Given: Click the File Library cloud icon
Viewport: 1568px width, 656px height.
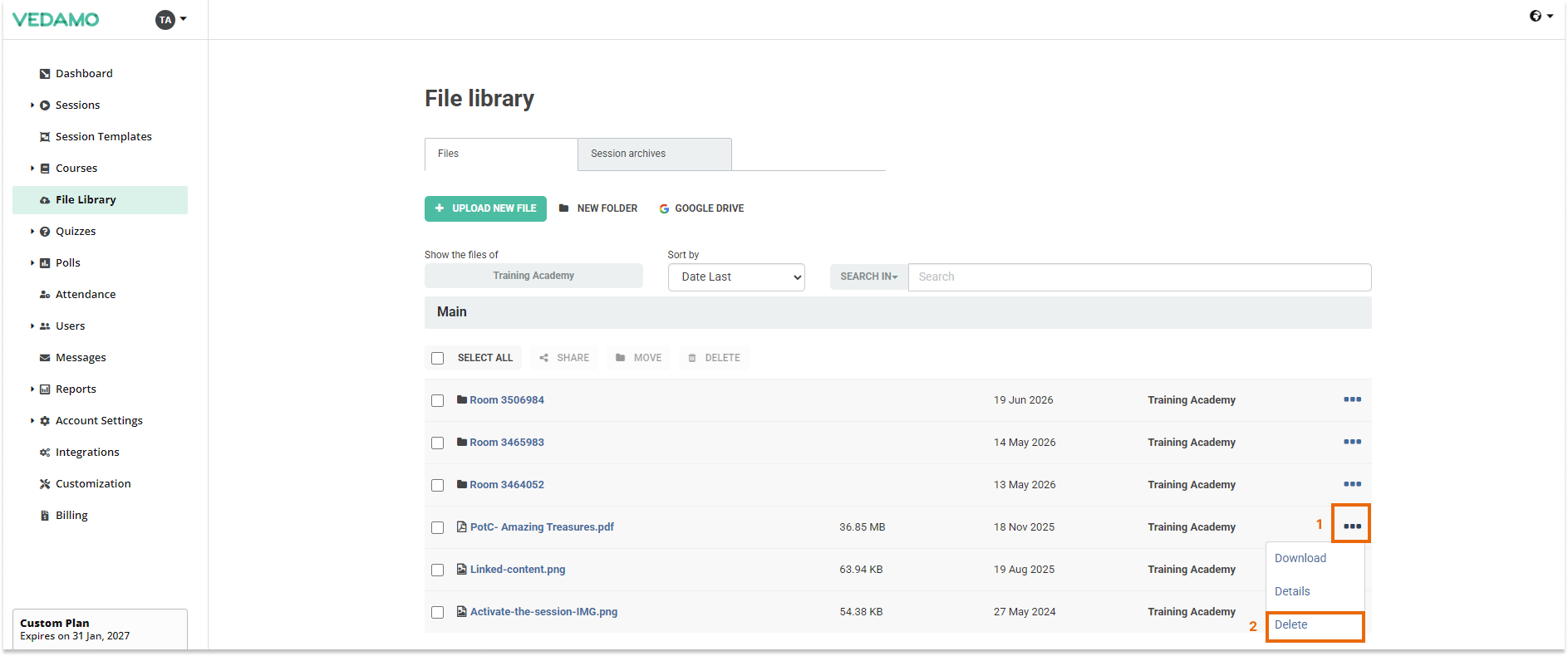Looking at the screenshot, I should [x=45, y=200].
